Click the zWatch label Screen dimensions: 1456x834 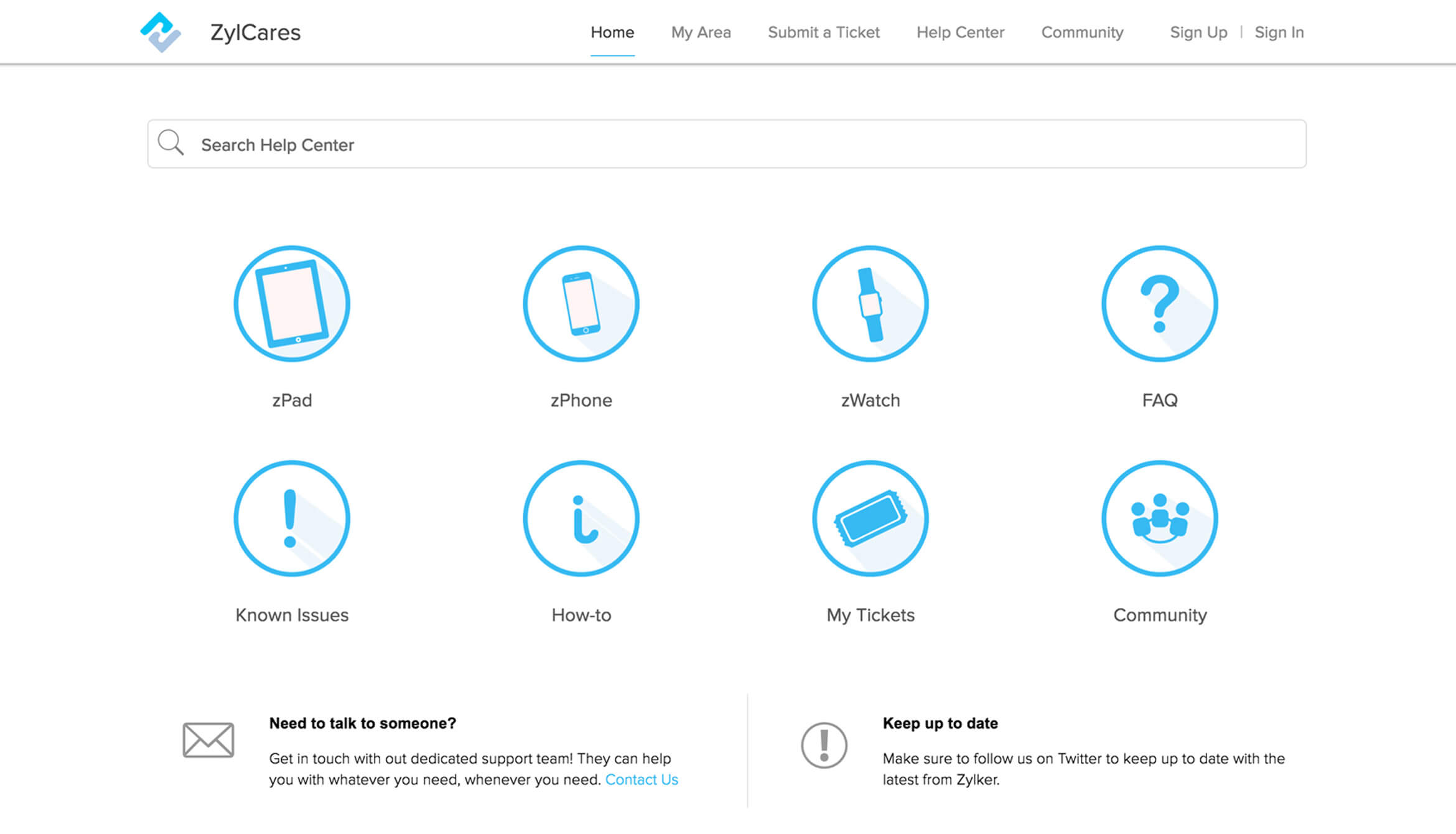coord(870,400)
